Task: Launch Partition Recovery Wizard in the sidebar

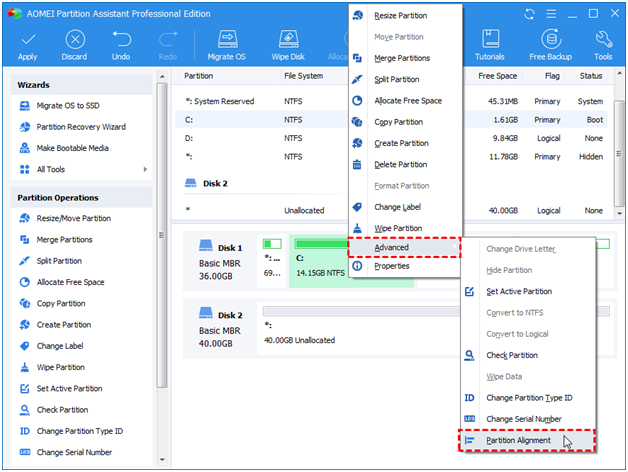Action: pyautogui.click(x=72, y=127)
